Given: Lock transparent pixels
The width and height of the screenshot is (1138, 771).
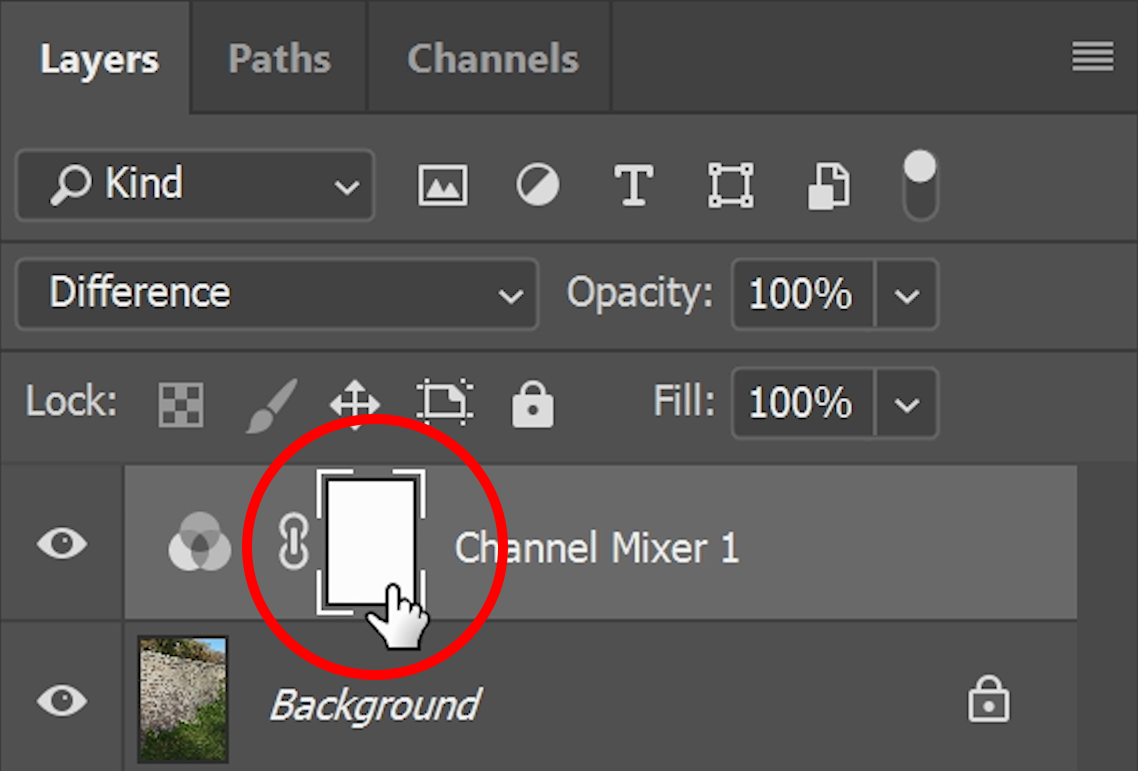Looking at the screenshot, I should pyautogui.click(x=181, y=404).
